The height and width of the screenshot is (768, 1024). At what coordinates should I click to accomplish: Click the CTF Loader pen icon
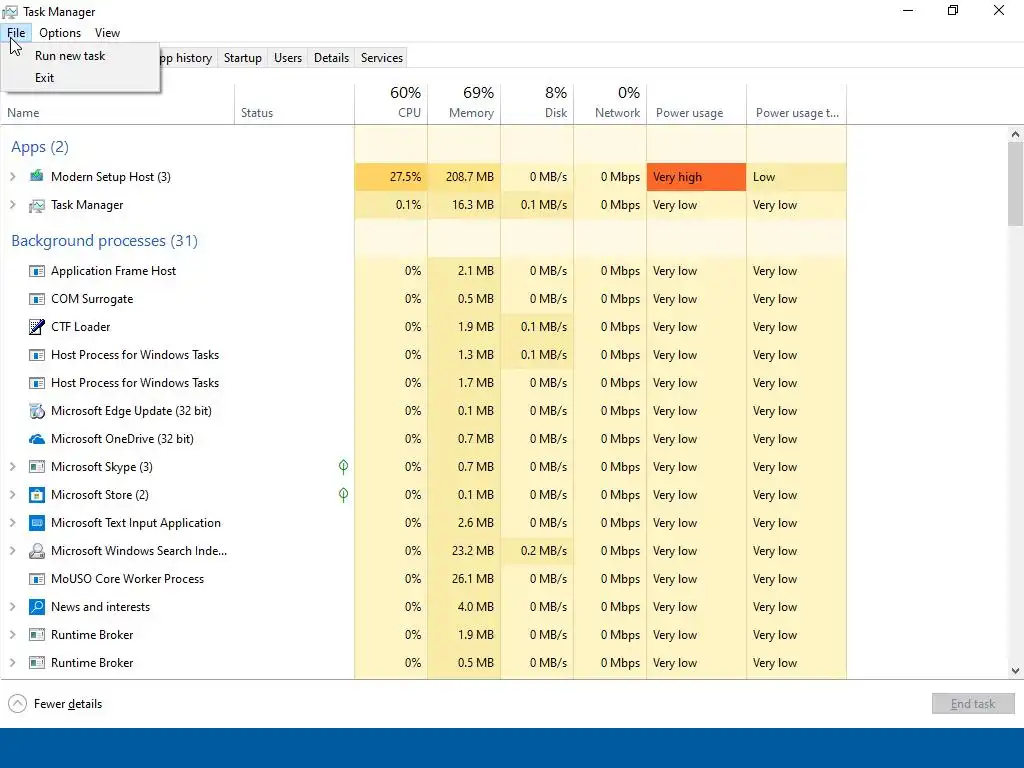tap(37, 327)
